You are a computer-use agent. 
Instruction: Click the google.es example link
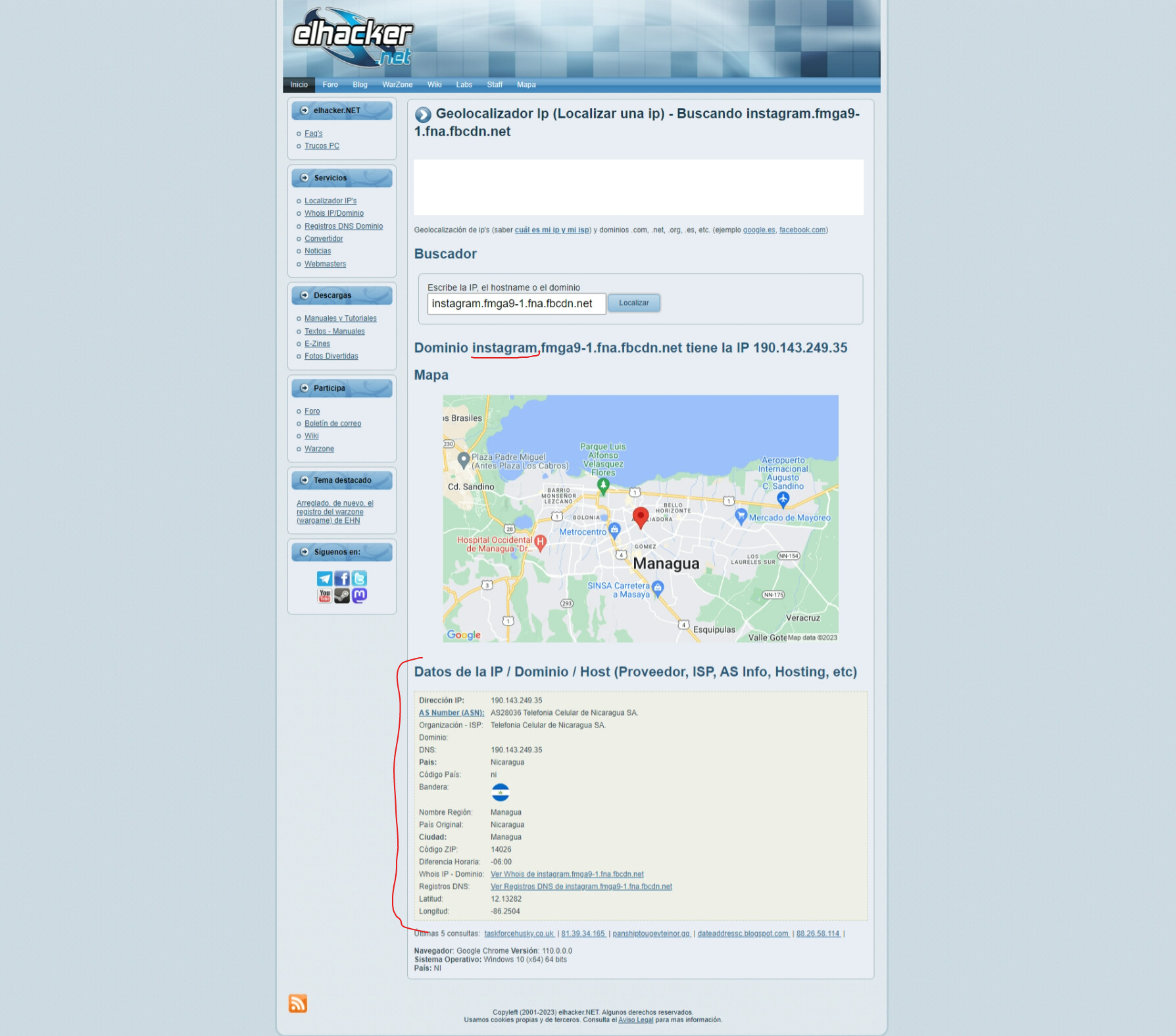(759, 230)
